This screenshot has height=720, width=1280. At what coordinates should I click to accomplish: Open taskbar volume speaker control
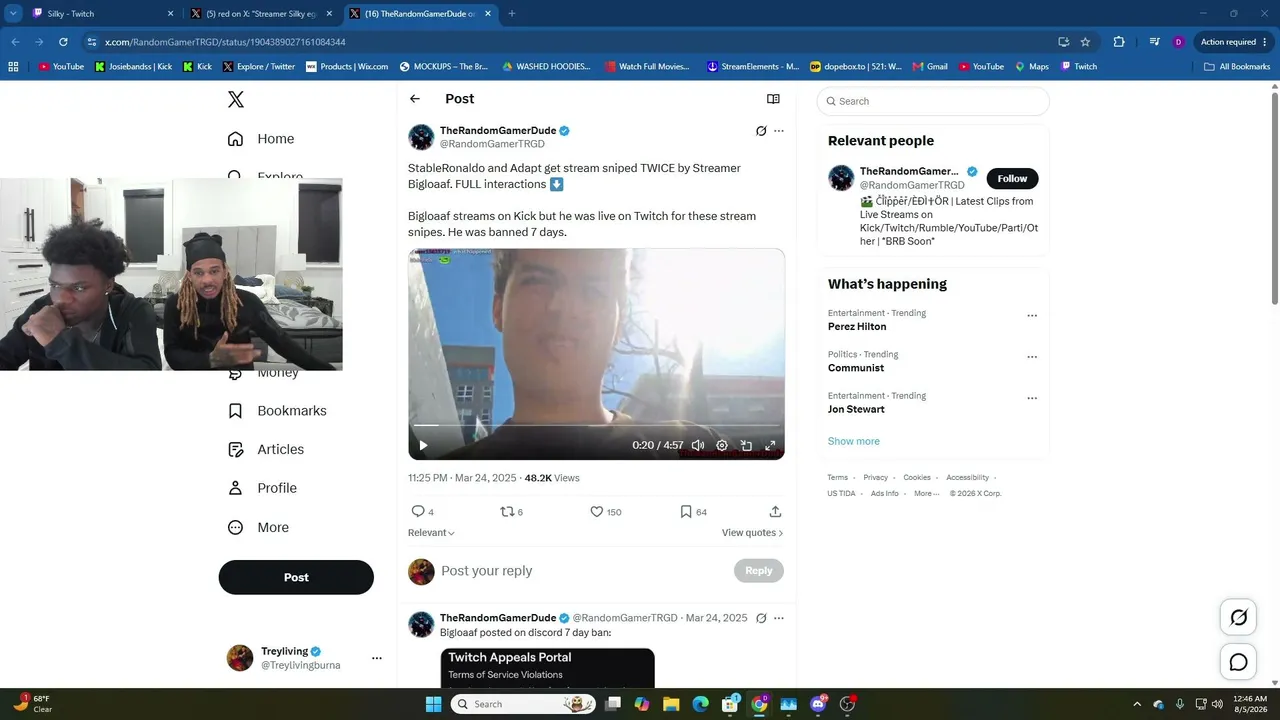(1217, 704)
